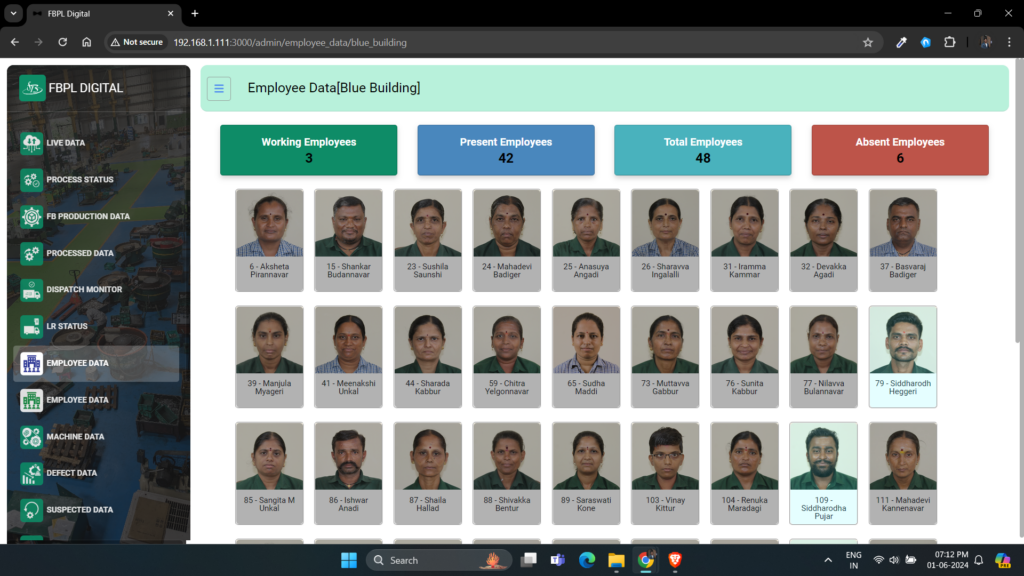Viewport: 1024px width, 576px height.
Task: Open Live Data in sidebar
Action: pyautogui.click(x=65, y=142)
